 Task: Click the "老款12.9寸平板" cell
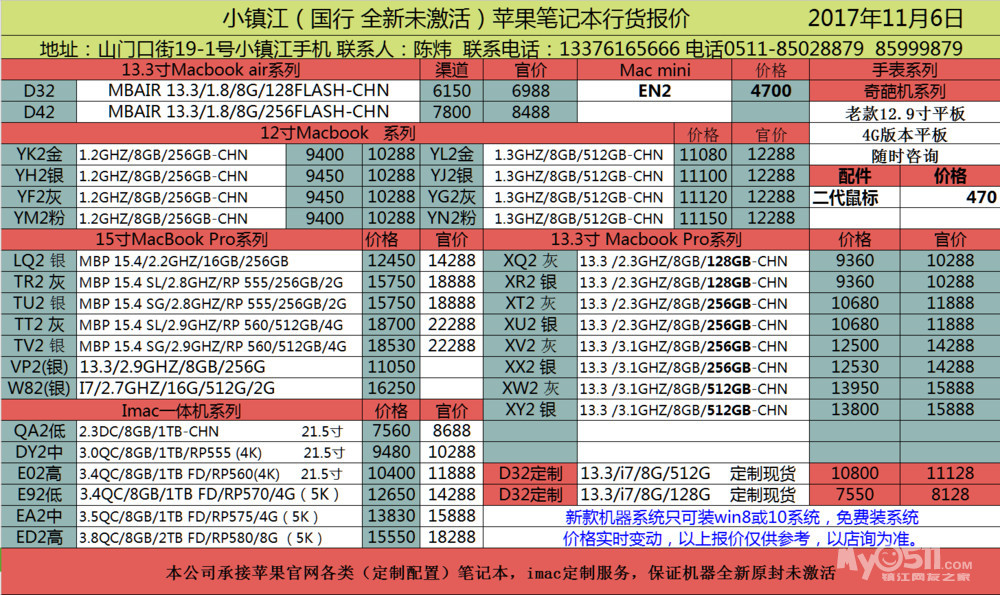[904, 114]
